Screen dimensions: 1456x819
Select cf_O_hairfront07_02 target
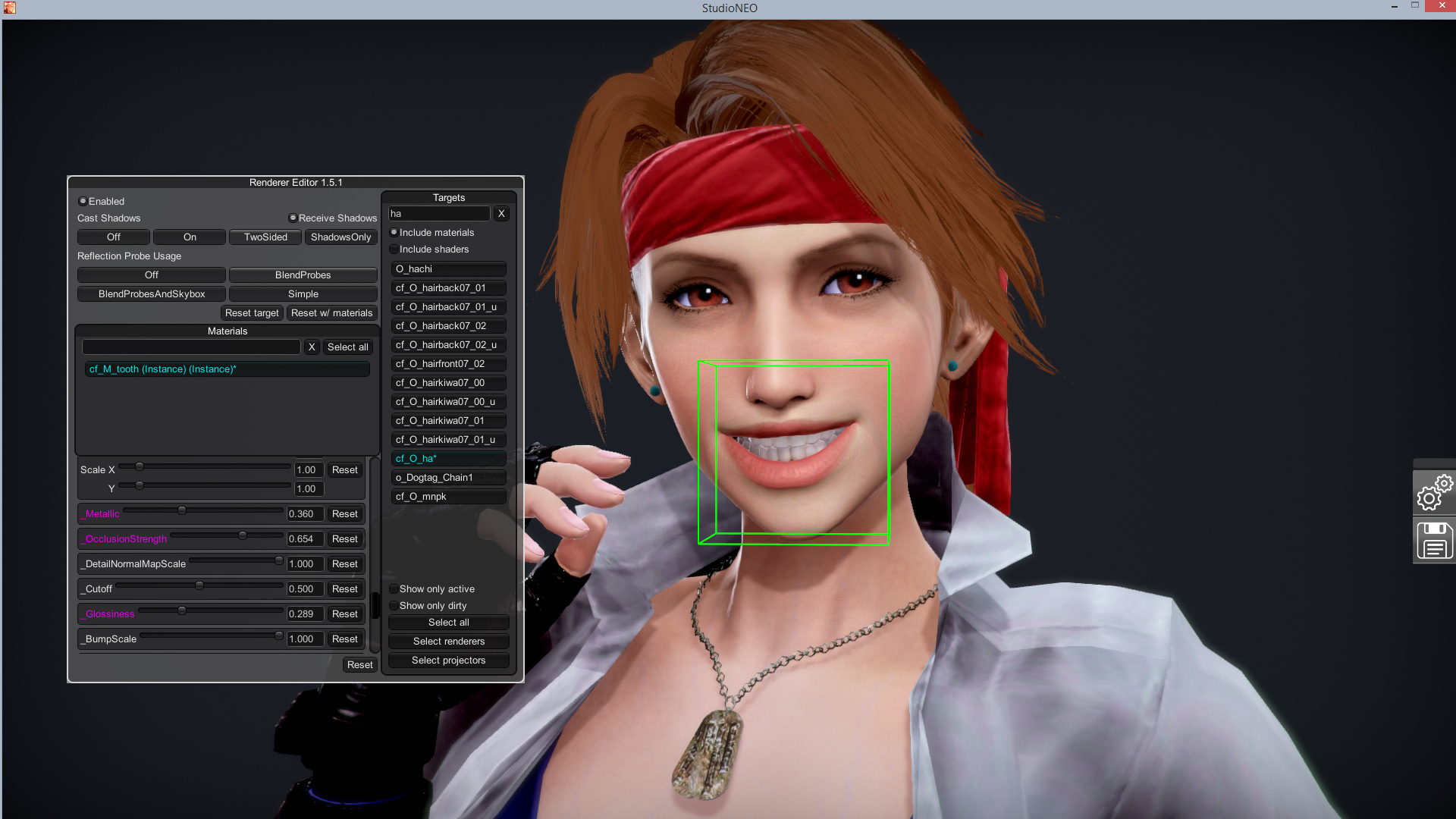pyautogui.click(x=449, y=363)
